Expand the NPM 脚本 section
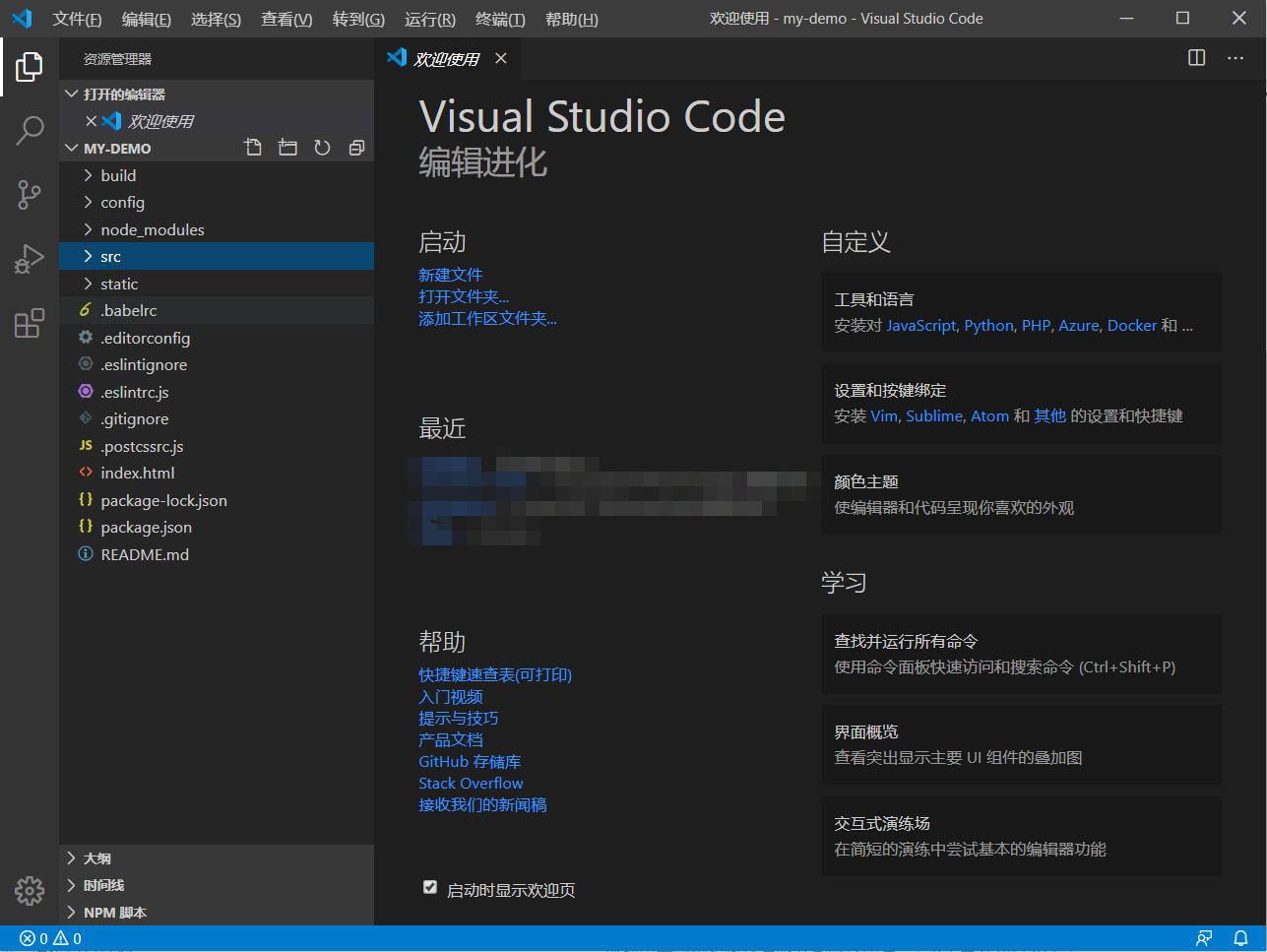 tap(114, 913)
